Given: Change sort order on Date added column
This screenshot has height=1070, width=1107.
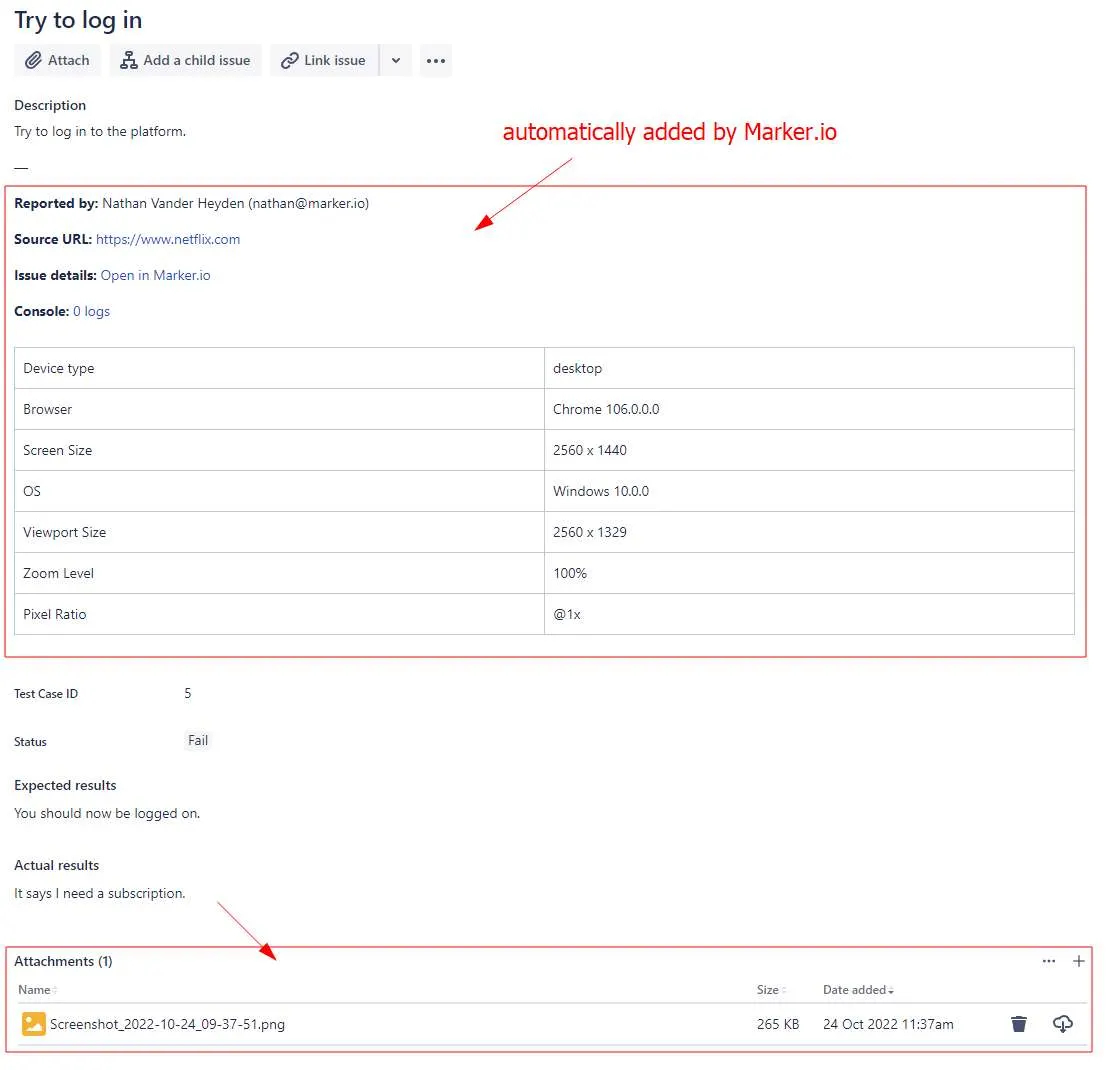Looking at the screenshot, I should (x=853, y=990).
